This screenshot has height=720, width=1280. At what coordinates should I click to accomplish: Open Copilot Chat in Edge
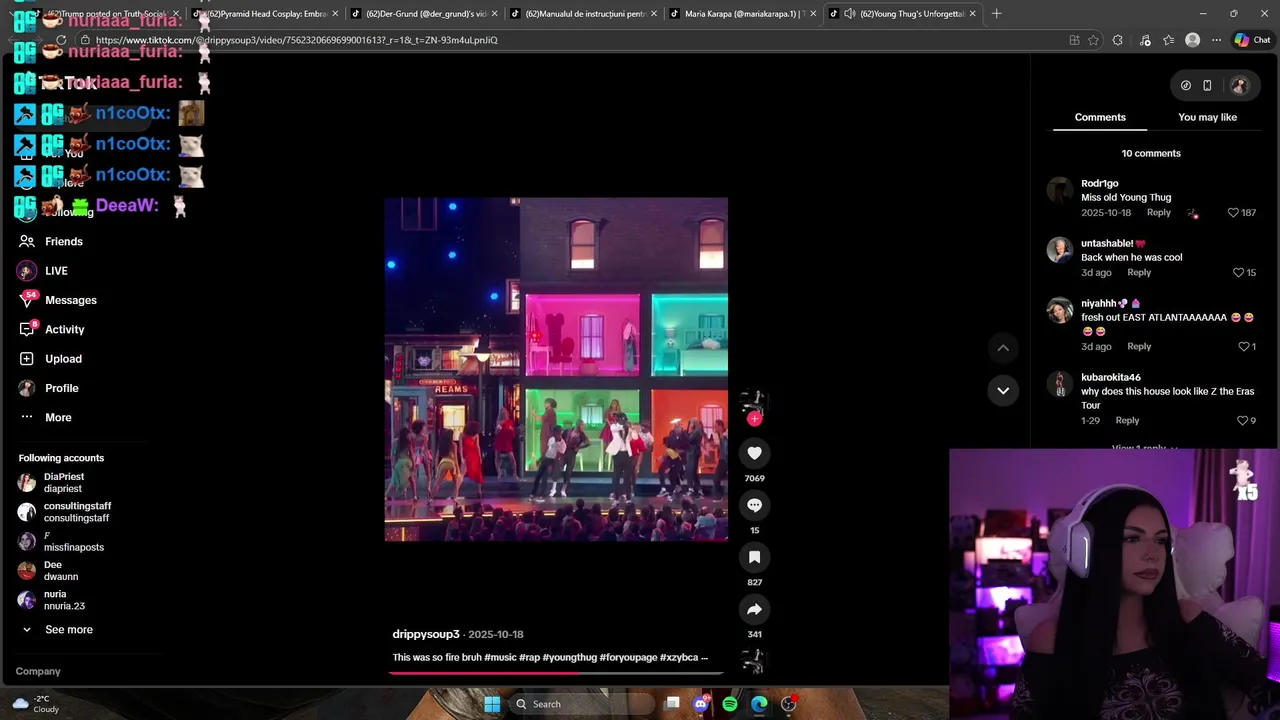point(1252,40)
